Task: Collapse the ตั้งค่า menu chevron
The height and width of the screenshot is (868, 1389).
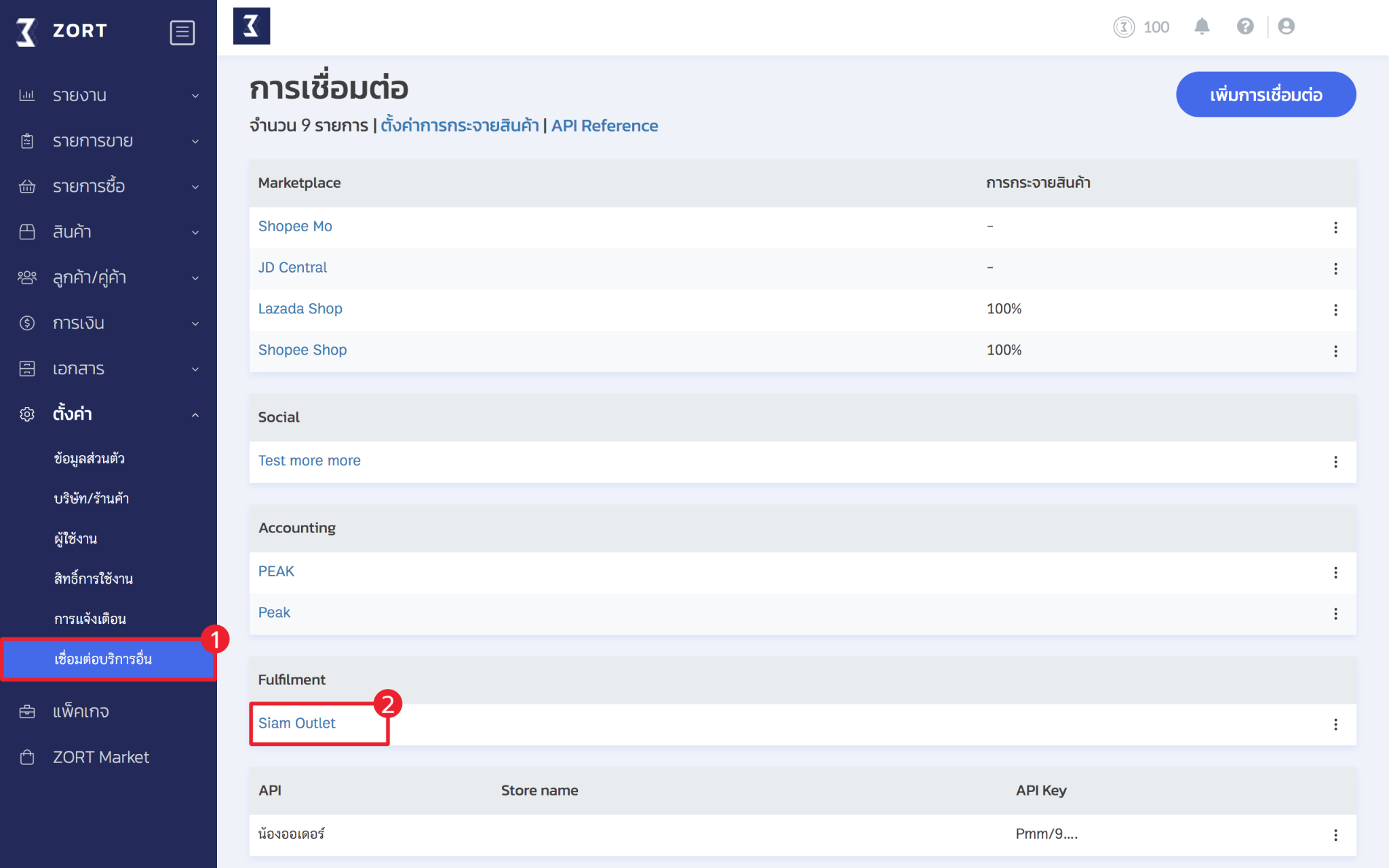Action: click(x=195, y=414)
